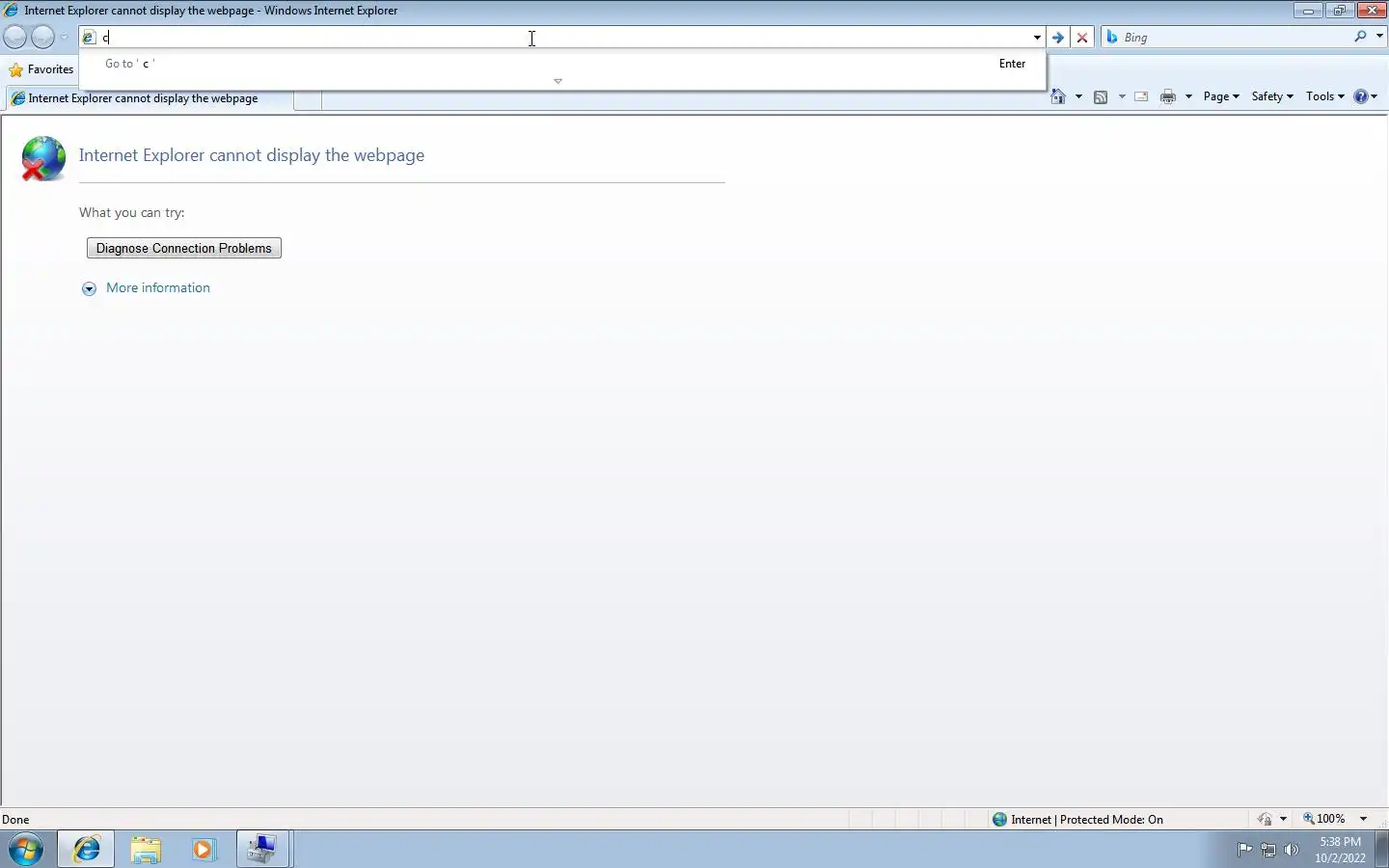Click the fourth taskbar application icon

coord(262,850)
